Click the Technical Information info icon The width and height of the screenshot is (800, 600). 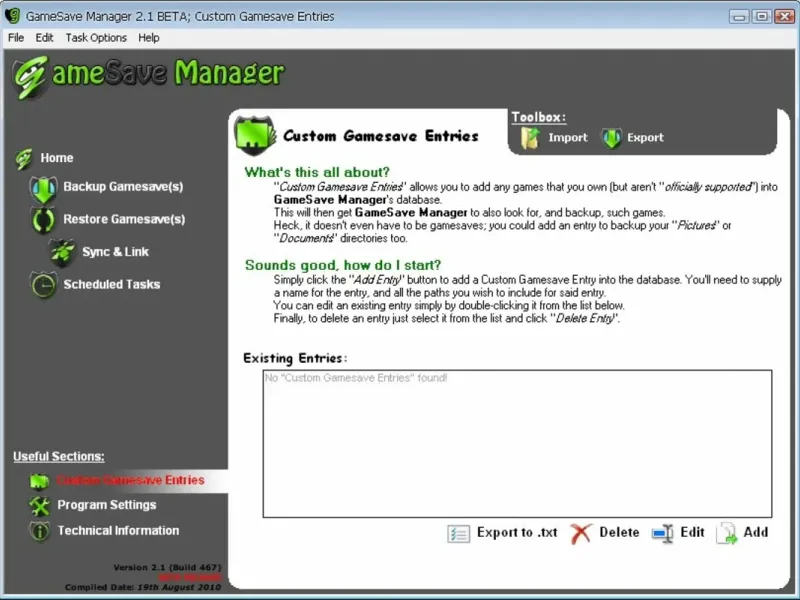click(x=39, y=531)
